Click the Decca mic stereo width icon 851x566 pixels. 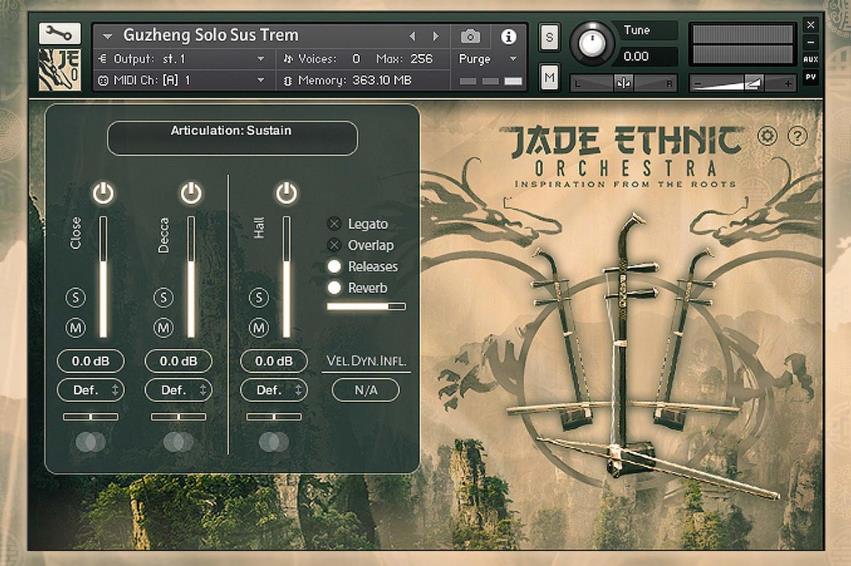[179, 442]
